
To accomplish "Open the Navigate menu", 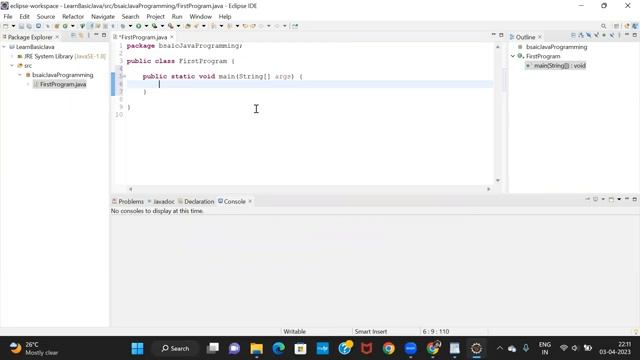I will pyautogui.click(x=103, y=17).
